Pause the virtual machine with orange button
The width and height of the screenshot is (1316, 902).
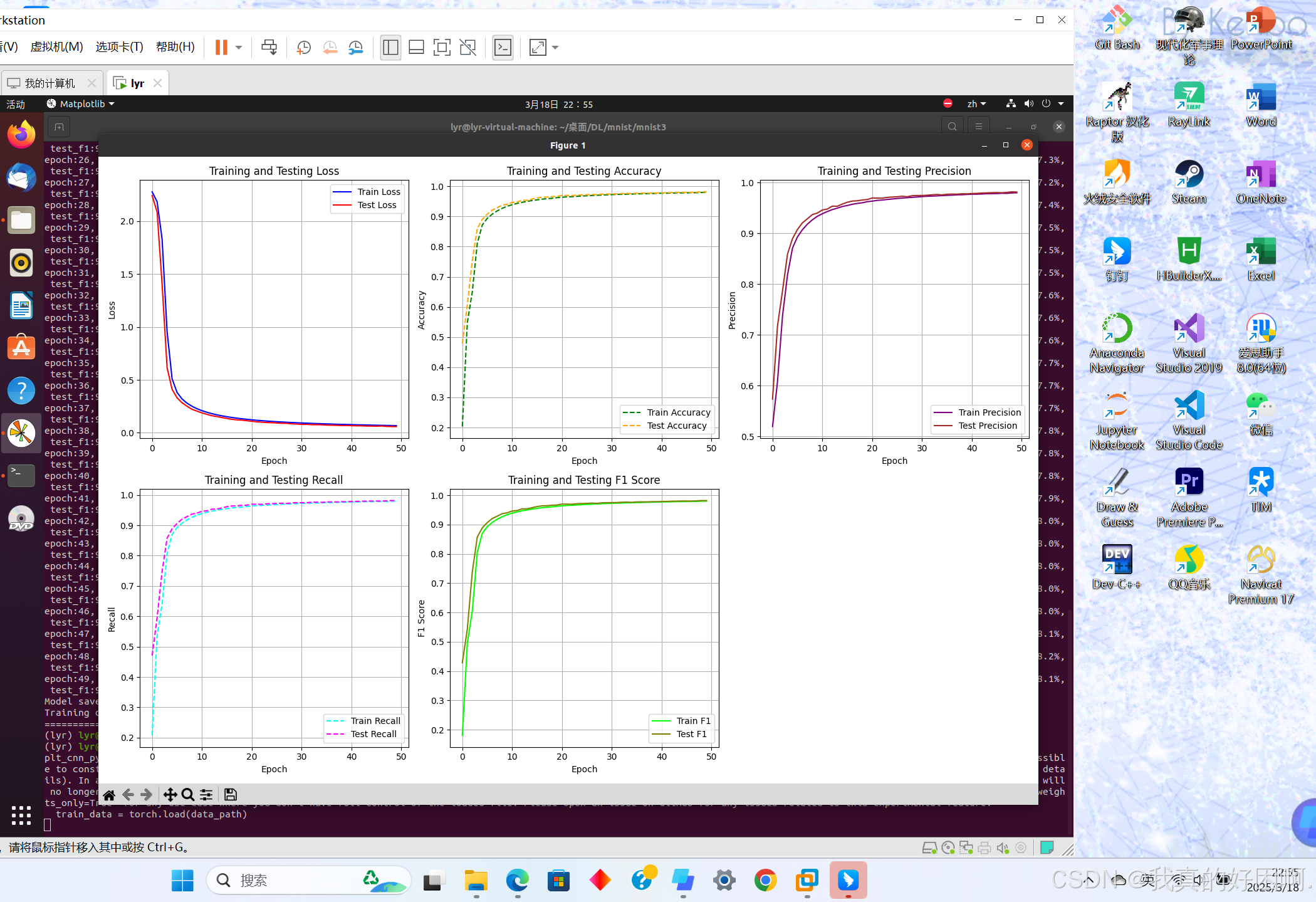pos(221,48)
